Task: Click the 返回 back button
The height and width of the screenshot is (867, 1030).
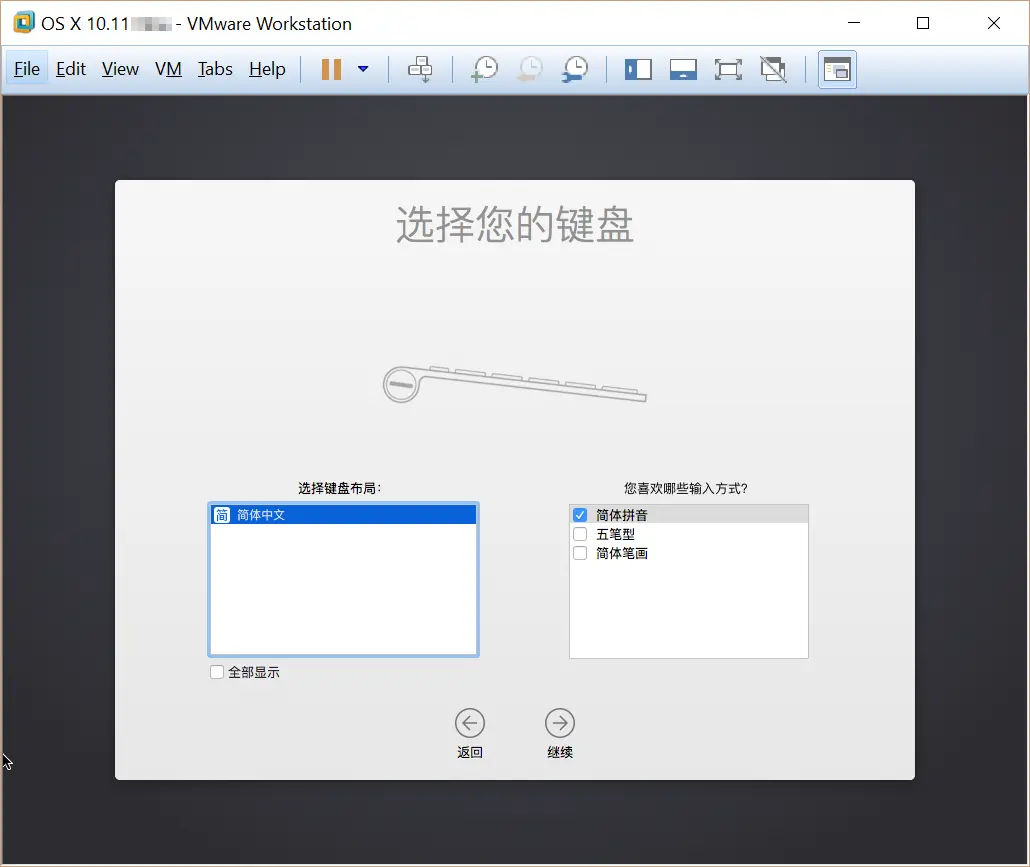Action: tap(470, 722)
